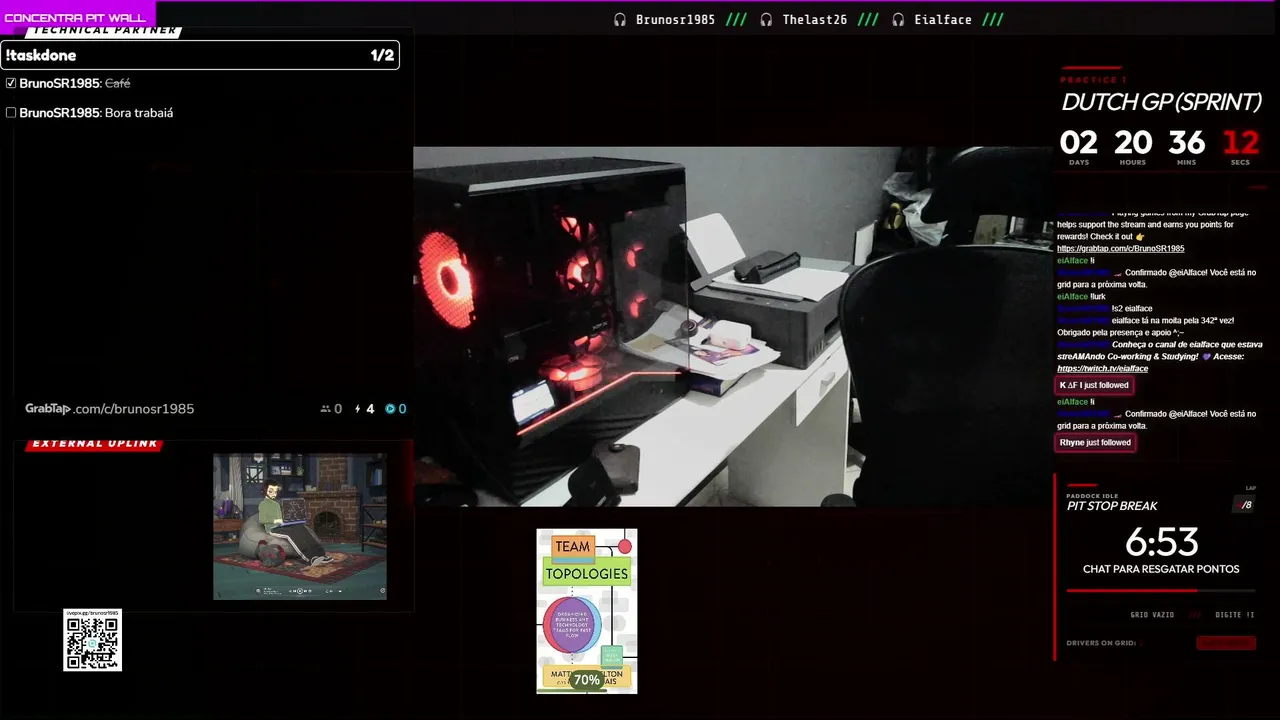Toggle the checked 'Café' task checkbox

click(x=11, y=83)
